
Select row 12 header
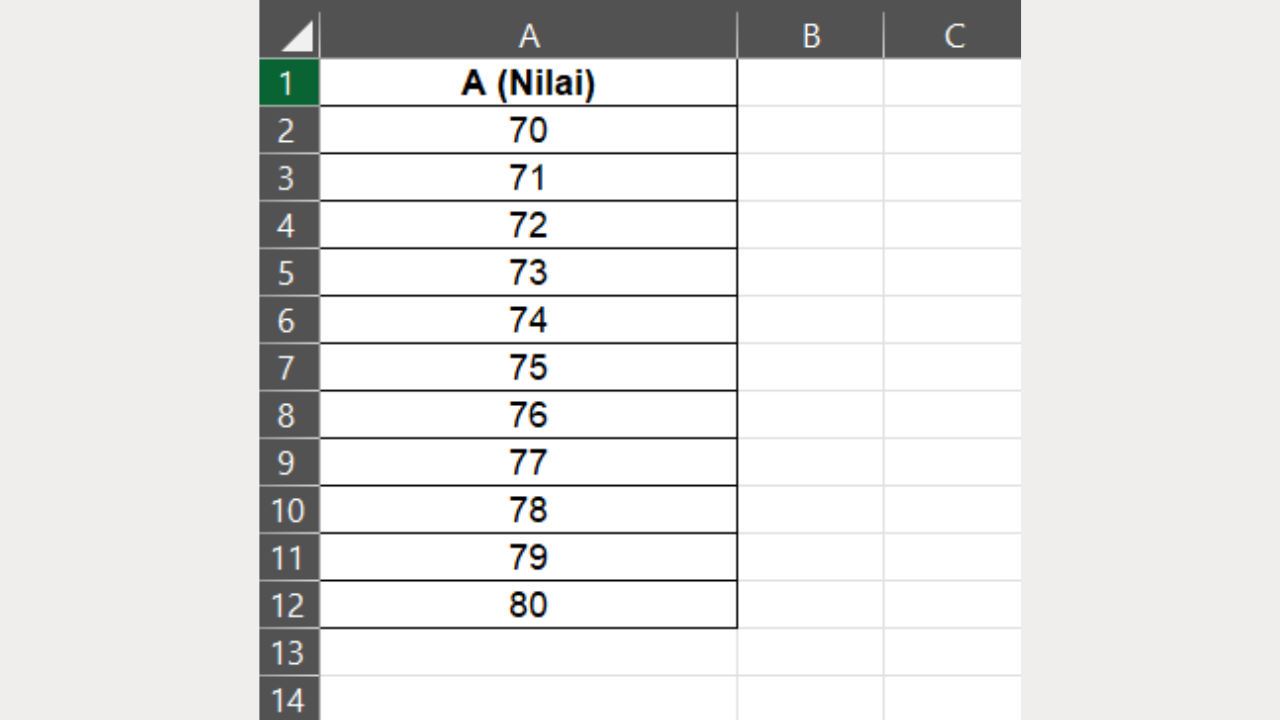[289, 604]
